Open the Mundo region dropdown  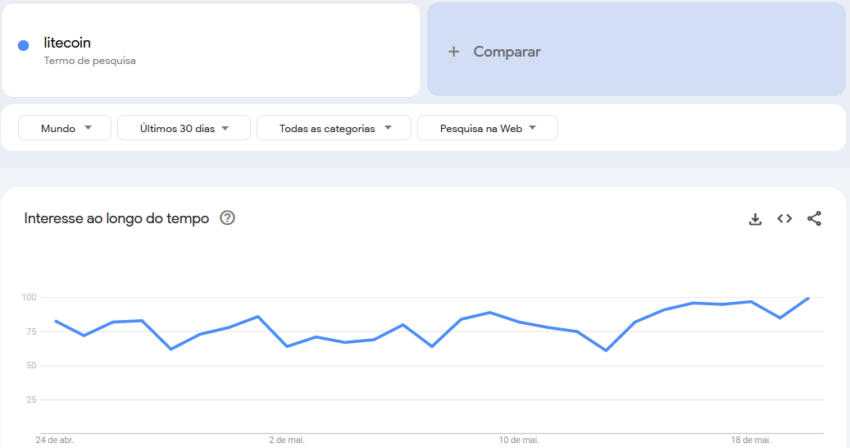65,128
